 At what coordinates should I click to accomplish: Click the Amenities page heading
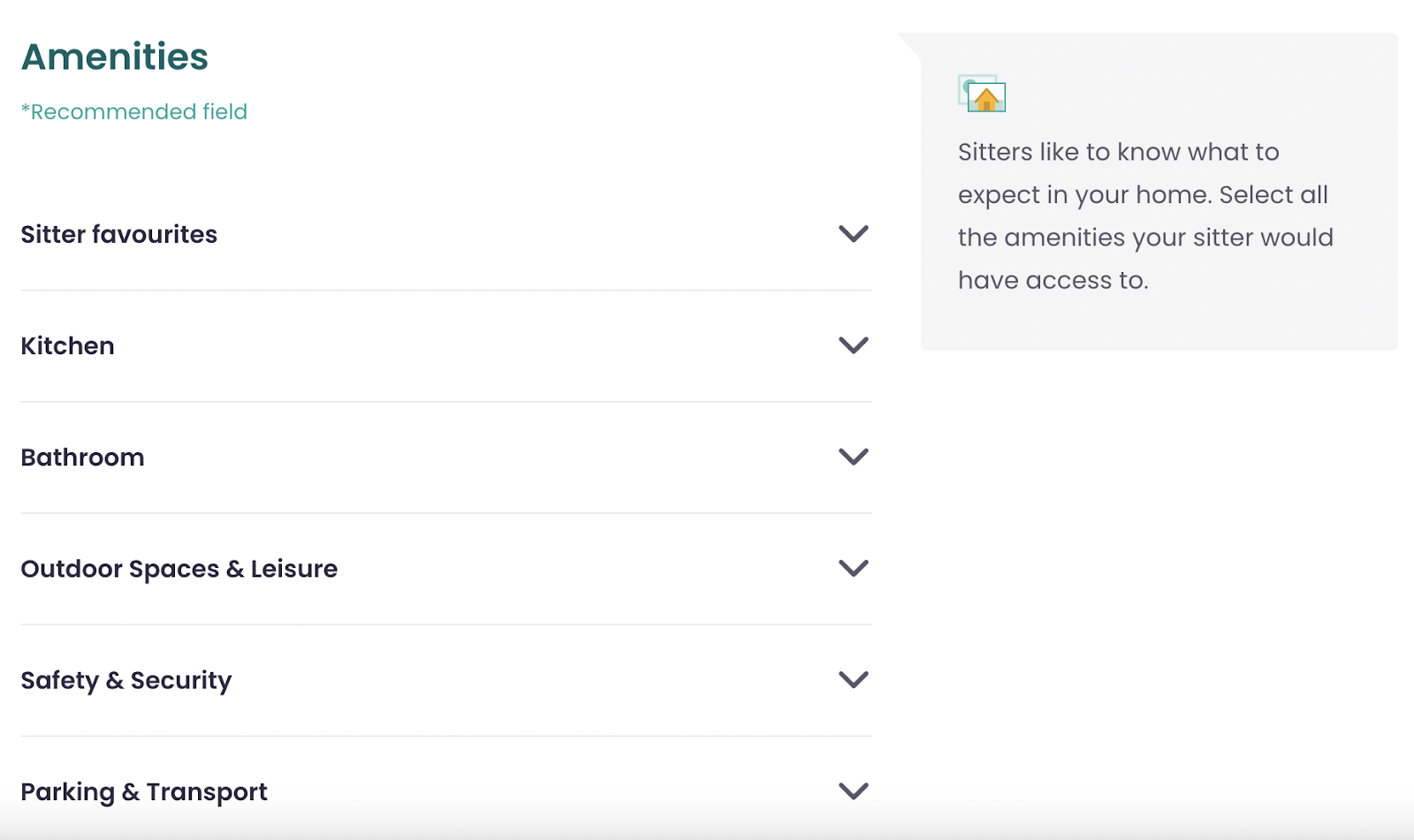pyautogui.click(x=115, y=57)
